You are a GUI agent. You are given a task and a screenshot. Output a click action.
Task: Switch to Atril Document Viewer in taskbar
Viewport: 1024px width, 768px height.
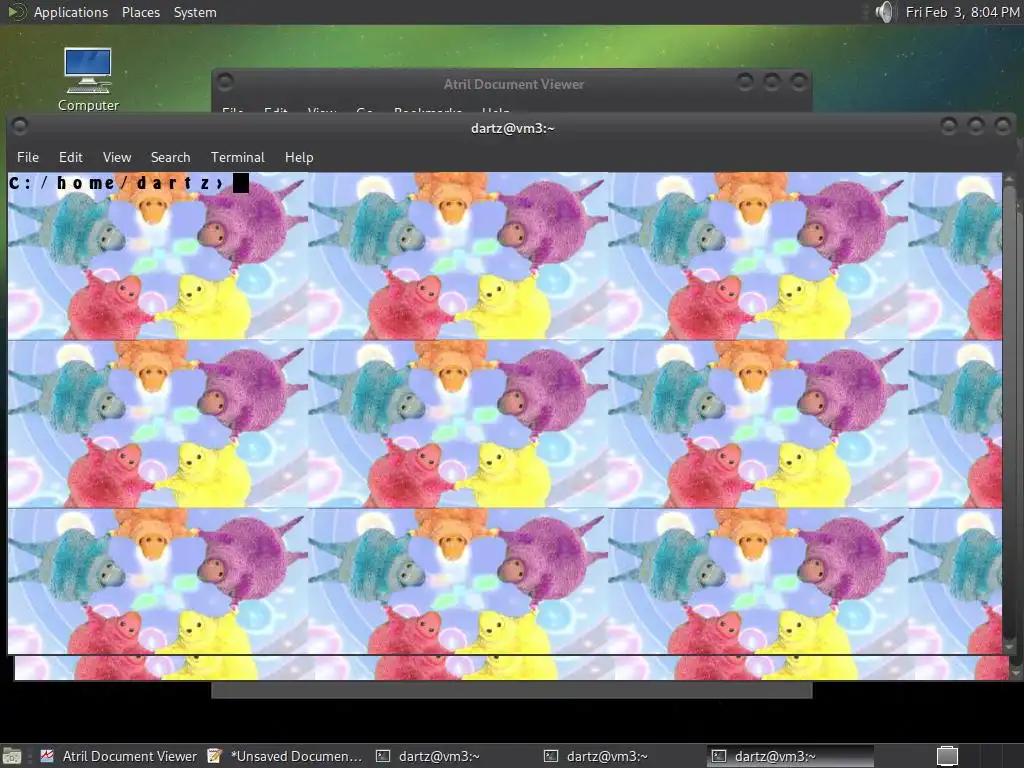(x=120, y=756)
